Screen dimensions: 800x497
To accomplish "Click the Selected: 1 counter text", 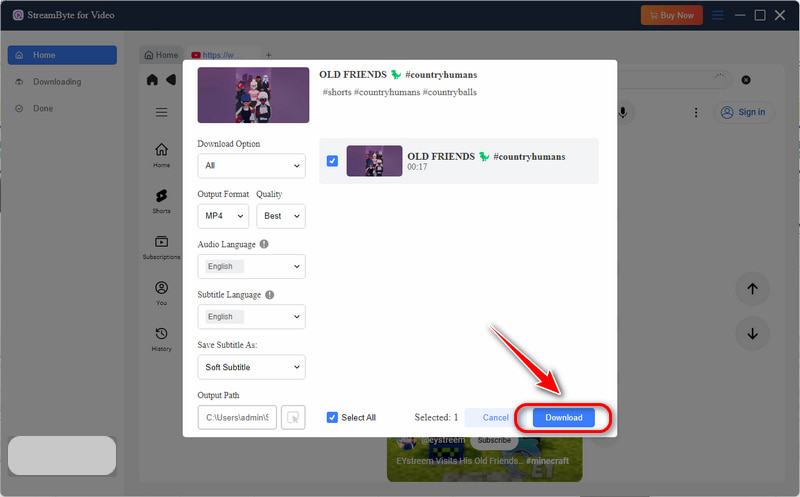I will pyautogui.click(x=436, y=417).
